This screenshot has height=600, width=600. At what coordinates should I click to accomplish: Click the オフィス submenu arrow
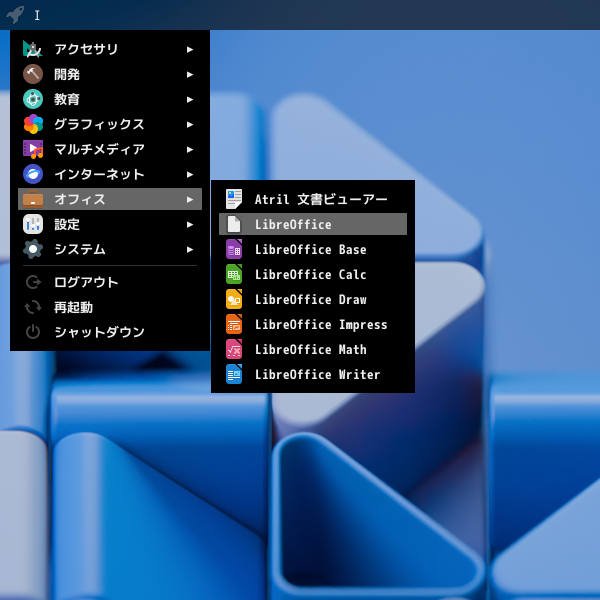coord(189,199)
